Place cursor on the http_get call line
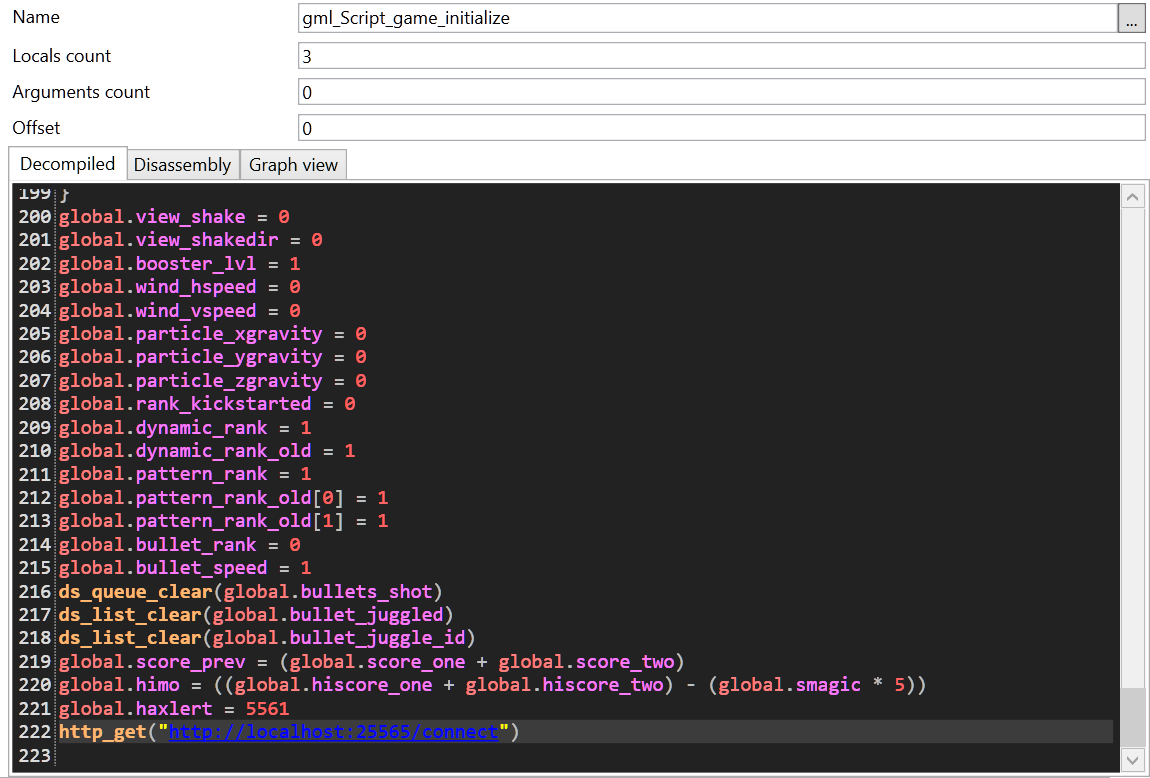Image resolution: width=1150 pixels, height=778 pixels. click(x=200, y=731)
